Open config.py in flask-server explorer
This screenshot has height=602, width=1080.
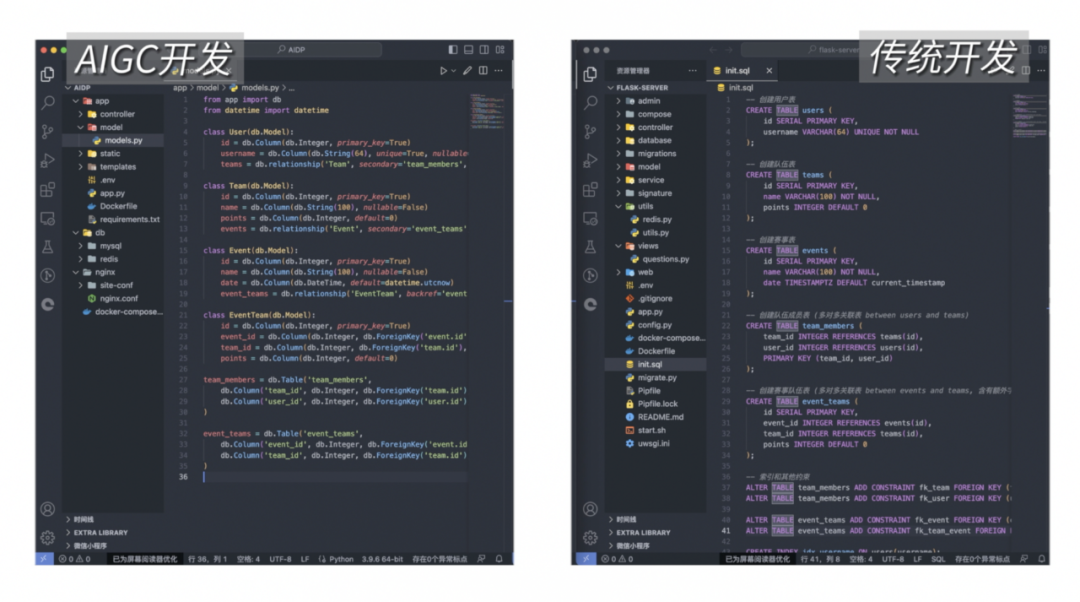(654, 325)
